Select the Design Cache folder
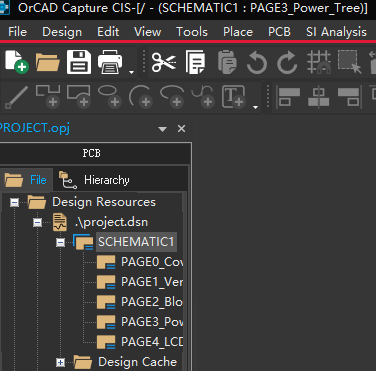The height and width of the screenshot is (371, 376). [x=137, y=362]
